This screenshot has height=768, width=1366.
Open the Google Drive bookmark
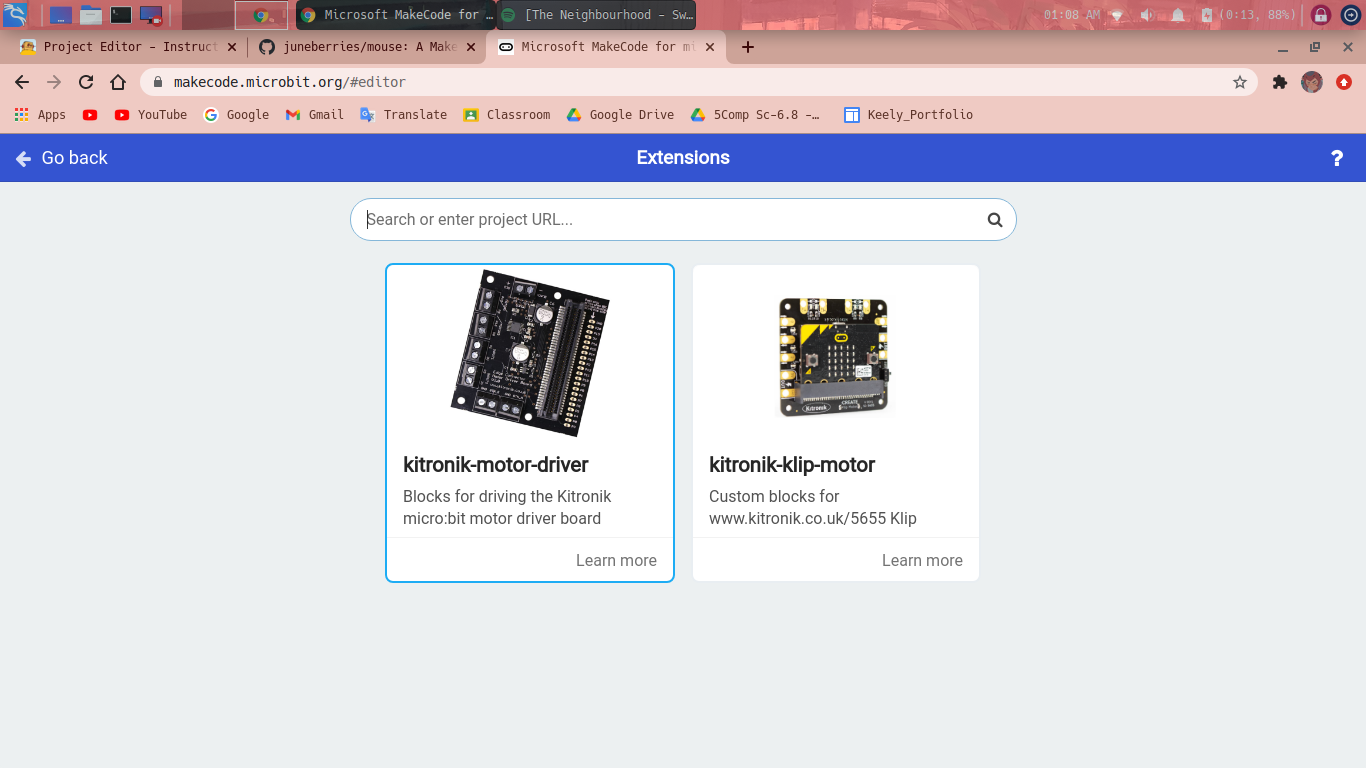click(x=620, y=115)
